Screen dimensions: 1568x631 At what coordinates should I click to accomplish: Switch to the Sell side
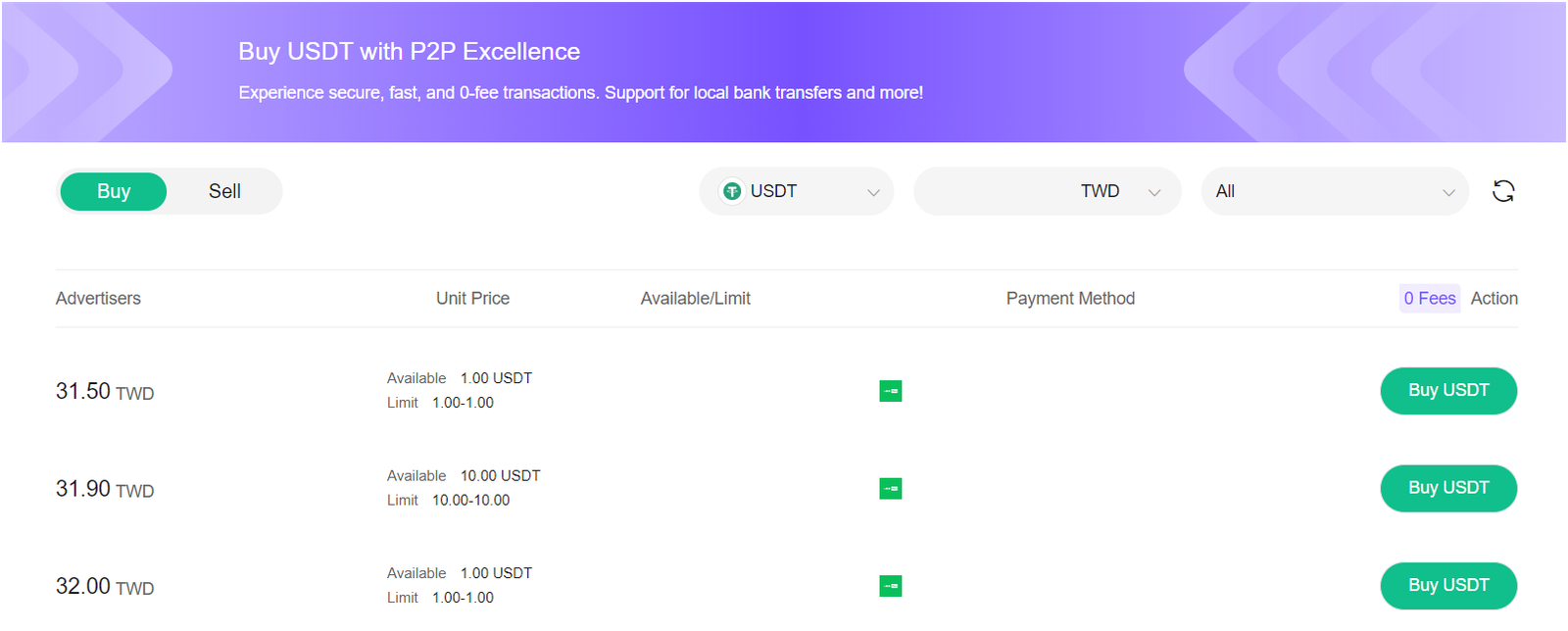point(223,191)
